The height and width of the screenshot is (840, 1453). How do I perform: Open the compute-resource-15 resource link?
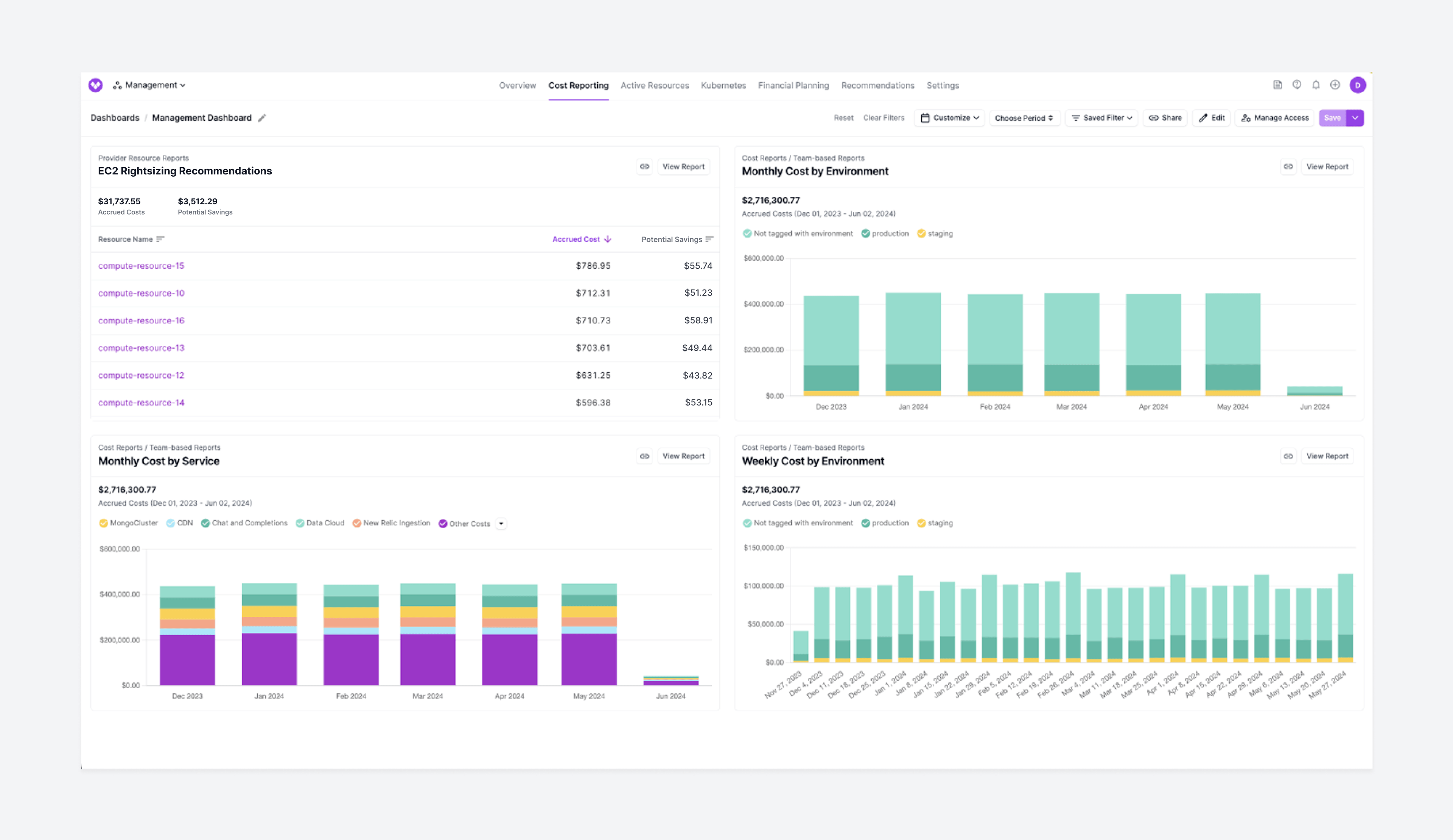pyautogui.click(x=141, y=266)
